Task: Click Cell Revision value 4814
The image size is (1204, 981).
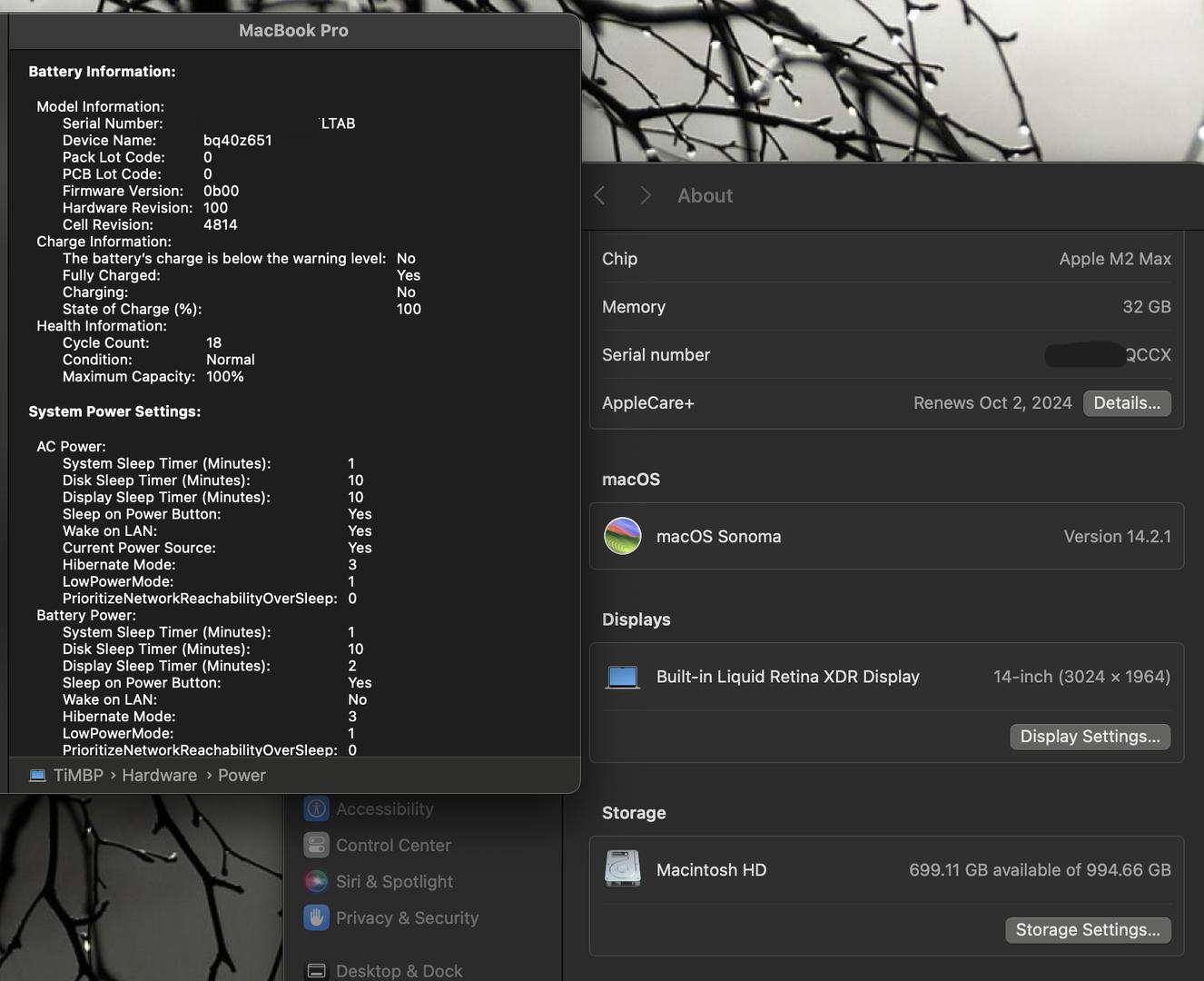Action: point(220,224)
